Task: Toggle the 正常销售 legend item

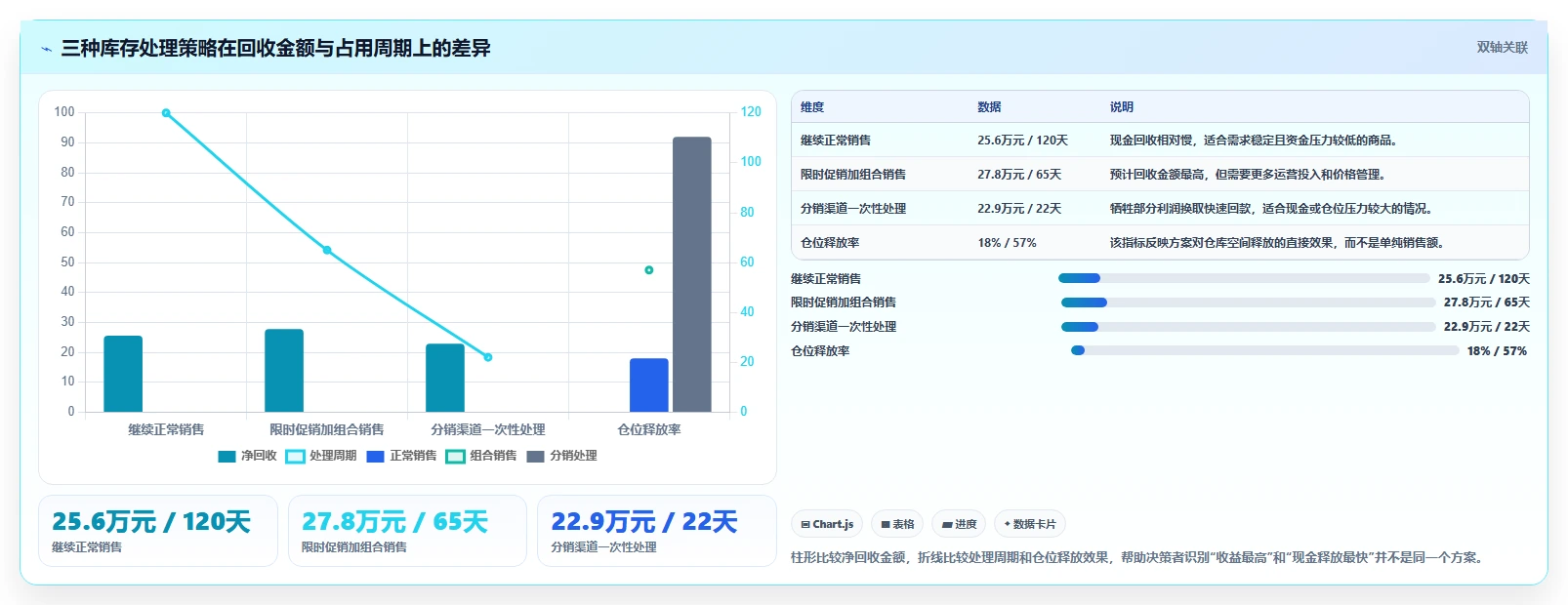Action: pos(401,456)
